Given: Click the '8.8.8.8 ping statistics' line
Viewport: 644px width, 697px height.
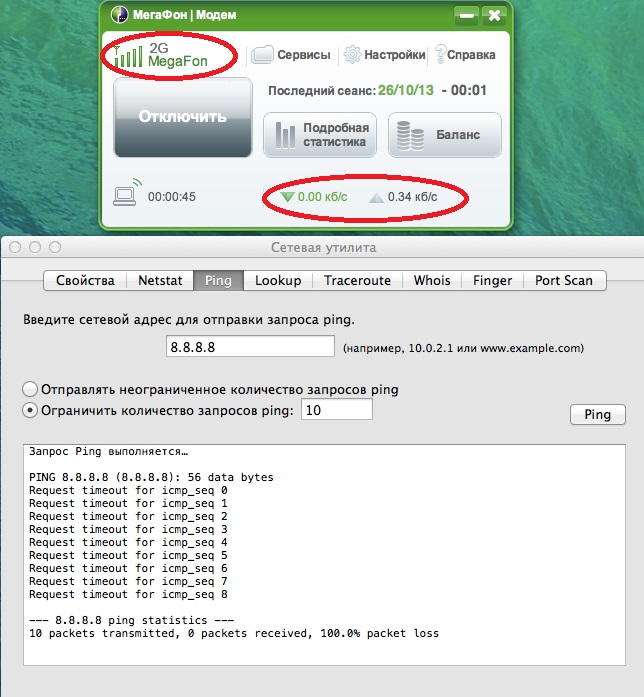Looking at the screenshot, I should click(x=132, y=620).
